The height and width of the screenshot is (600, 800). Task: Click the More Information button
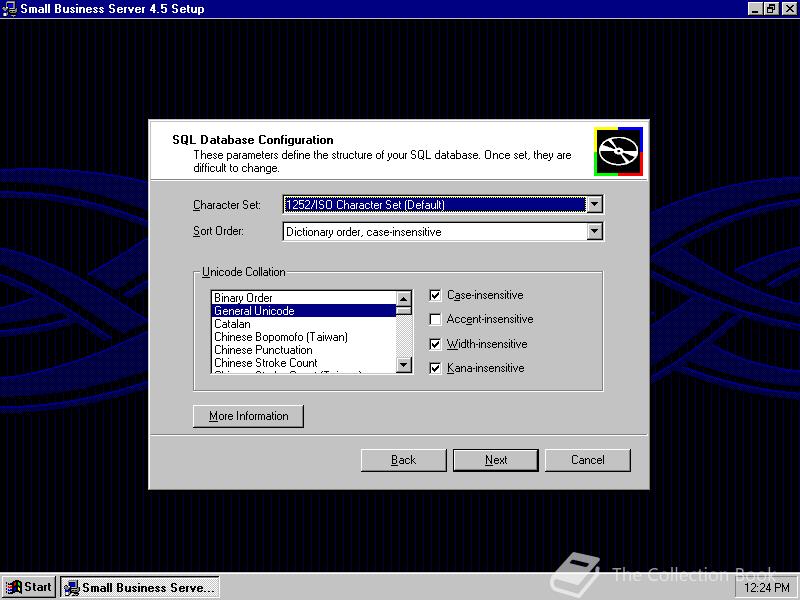pyautogui.click(x=248, y=416)
